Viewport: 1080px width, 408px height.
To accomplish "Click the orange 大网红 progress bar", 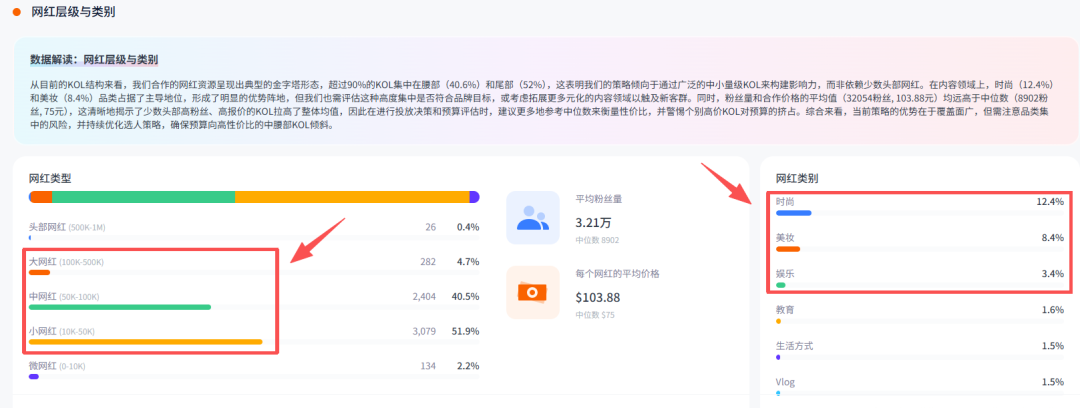I will [x=39, y=272].
